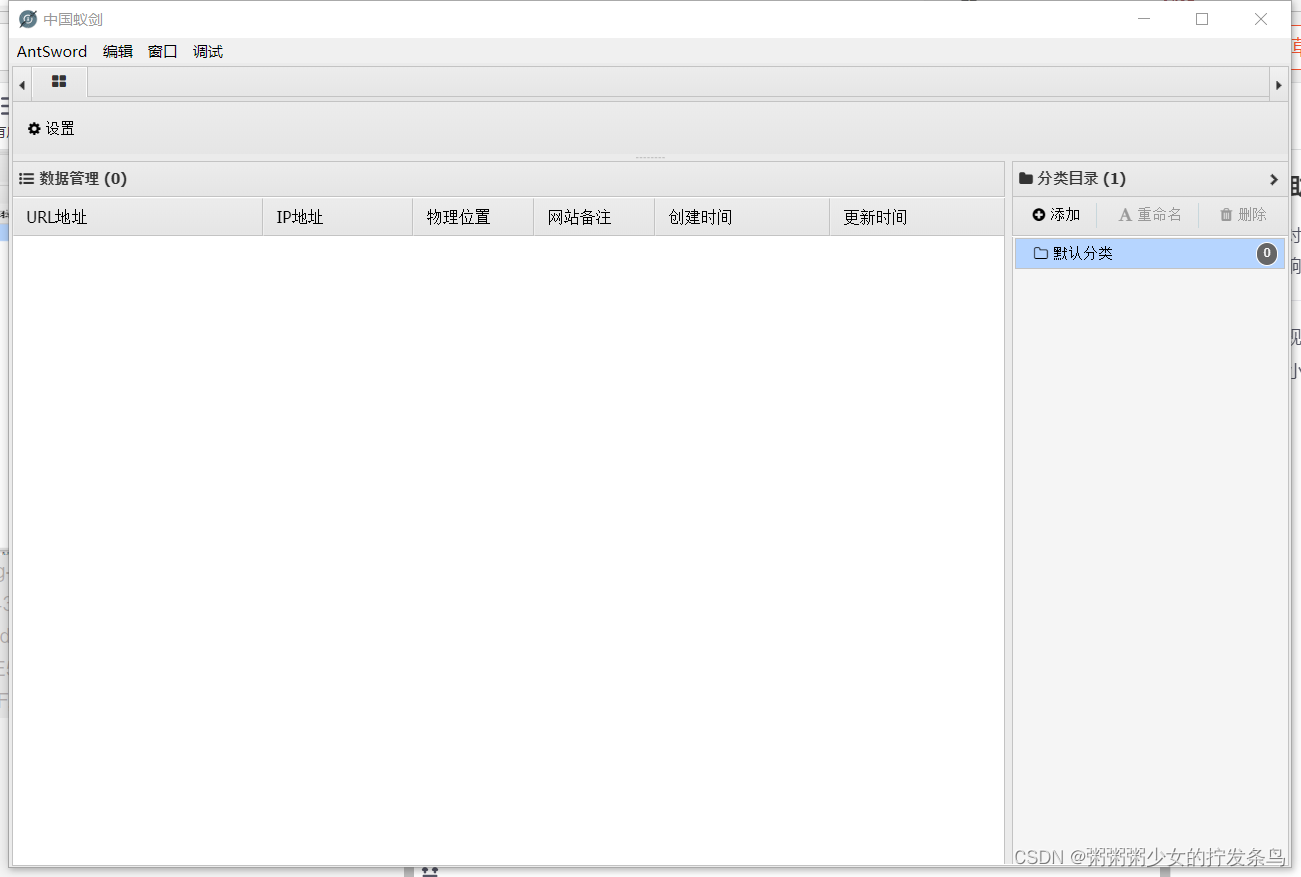Click the 0 count badge on 默认分类
Viewport: 1301px width, 877px height.
[1267, 254]
